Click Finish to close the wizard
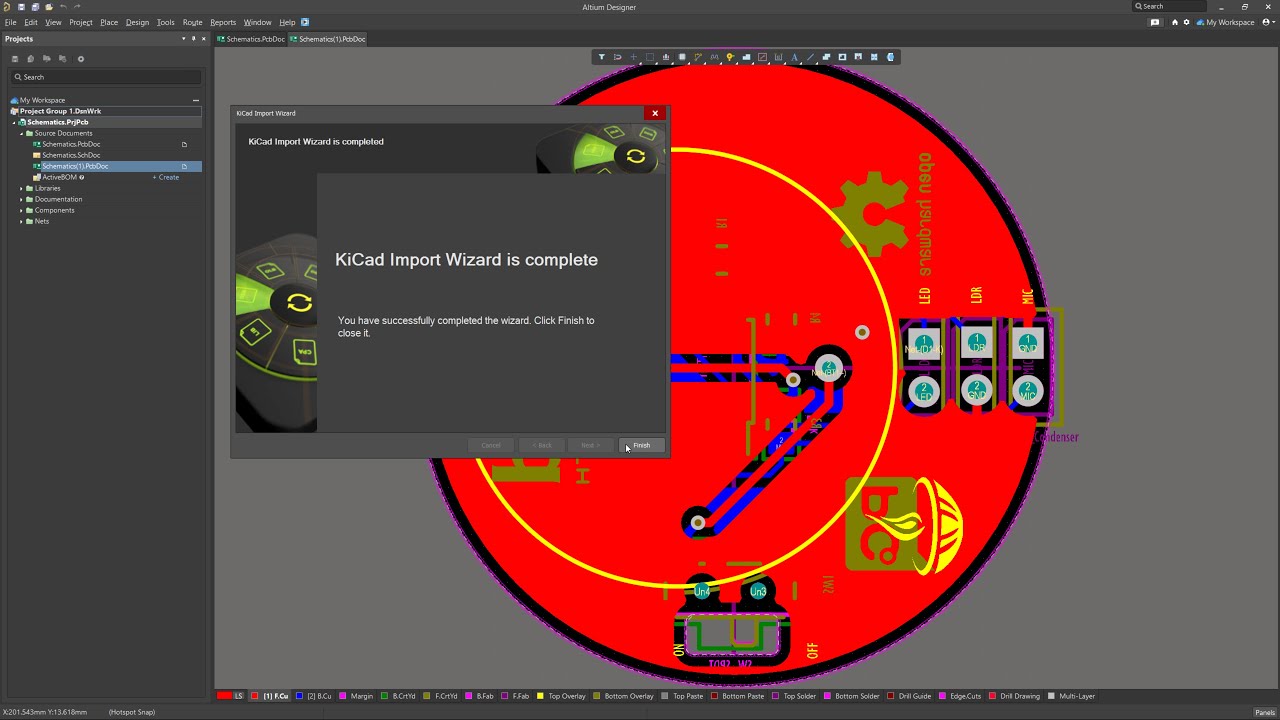The image size is (1280, 720). (641, 445)
